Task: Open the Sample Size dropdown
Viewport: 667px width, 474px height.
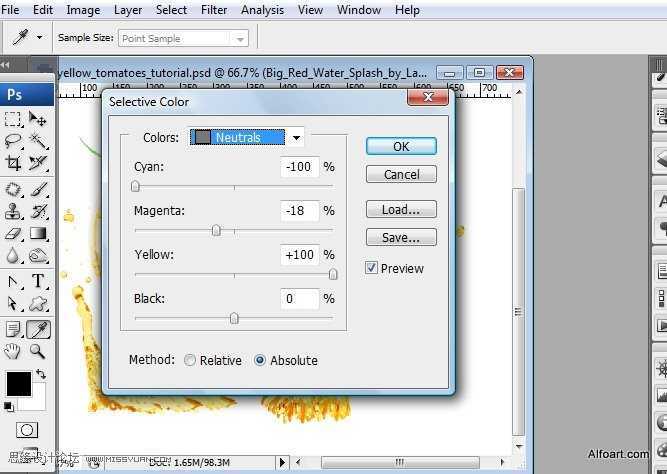Action: (183, 38)
